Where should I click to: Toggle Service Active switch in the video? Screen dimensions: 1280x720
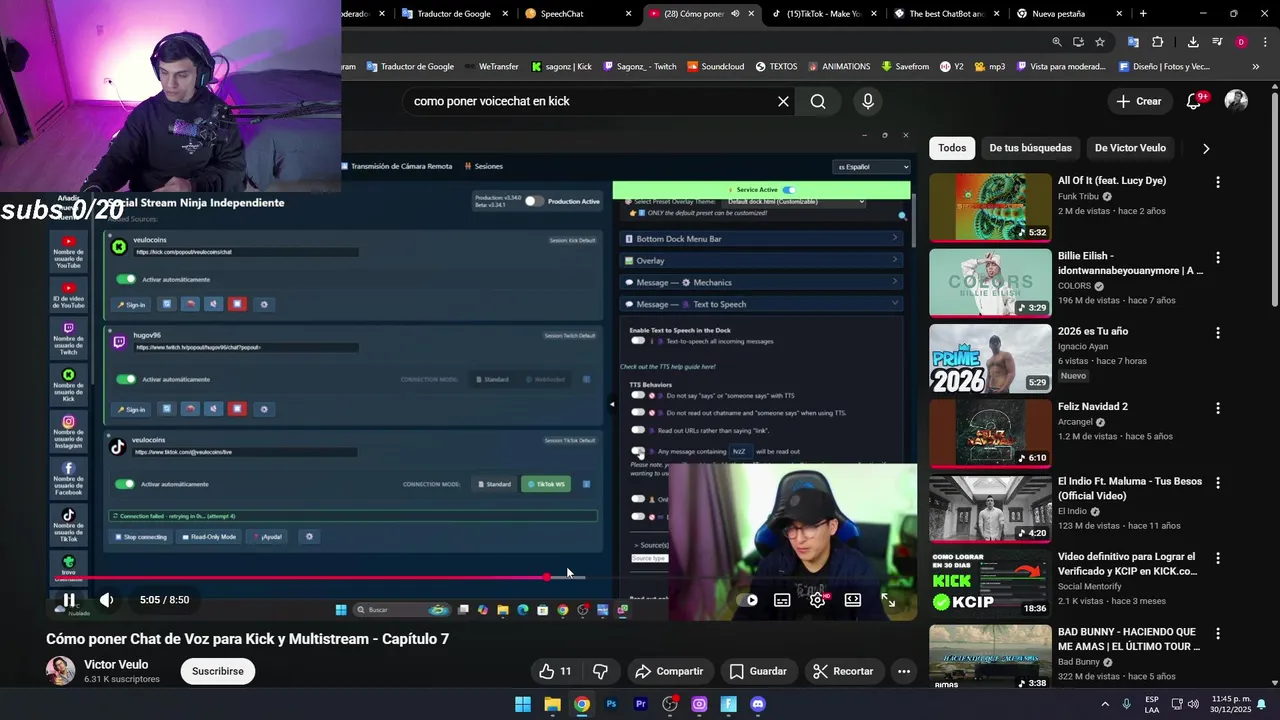tap(789, 190)
